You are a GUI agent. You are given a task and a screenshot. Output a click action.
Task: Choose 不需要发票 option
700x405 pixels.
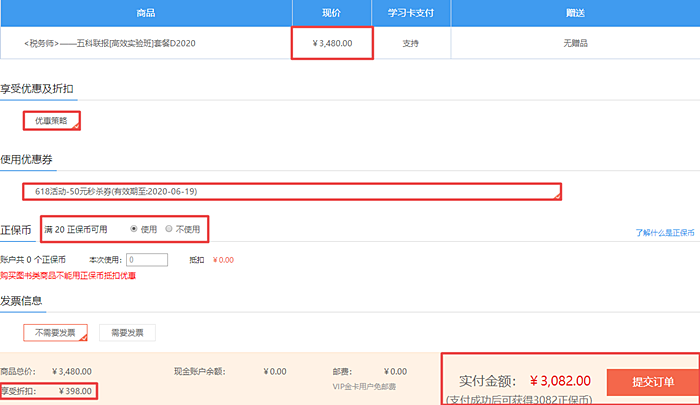click(x=55, y=333)
